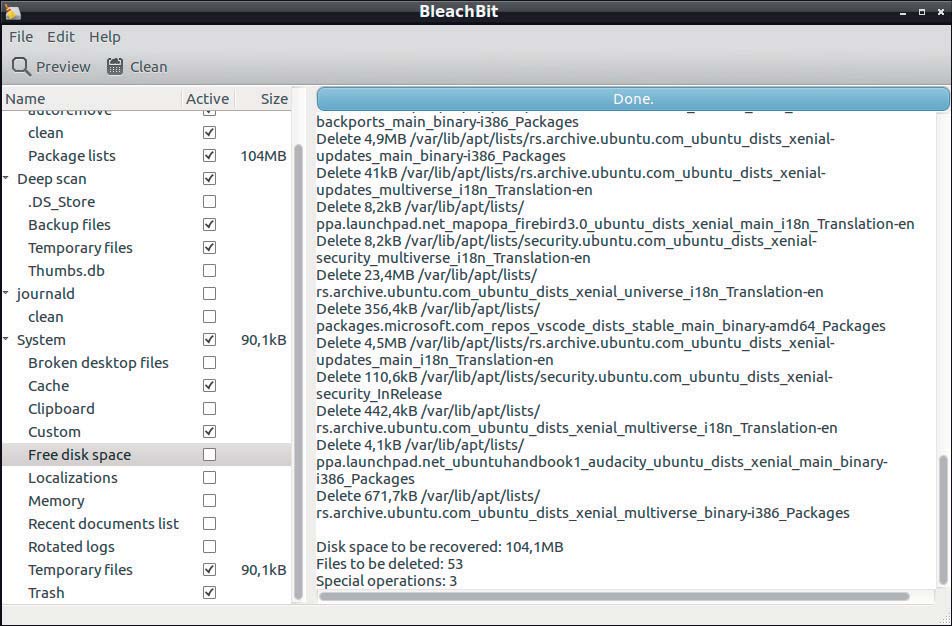Collapse the System tree group
The height and width of the screenshot is (626, 952).
6,339
